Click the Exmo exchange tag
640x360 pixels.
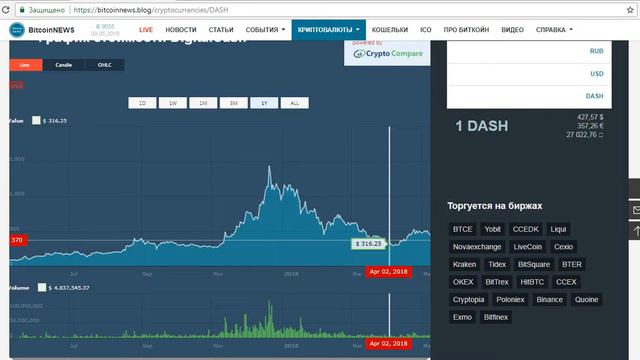click(x=462, y=317)
